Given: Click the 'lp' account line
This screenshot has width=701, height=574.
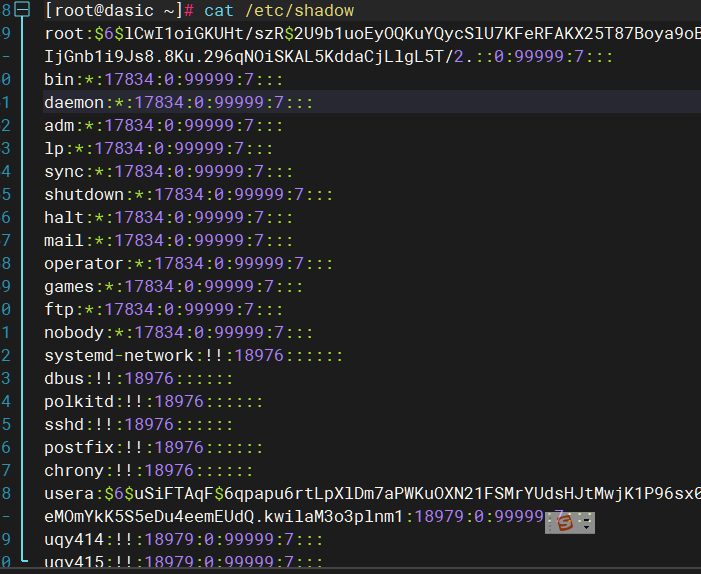Looking at the screenshot, I should (159, 148).
